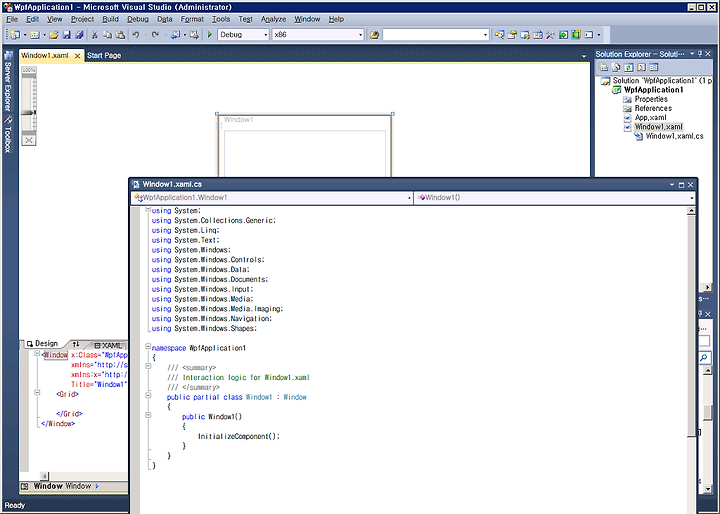Click the Add New Item toolbar icon
Viewport: 720px width, 514px height.
[x=35, y=35]
